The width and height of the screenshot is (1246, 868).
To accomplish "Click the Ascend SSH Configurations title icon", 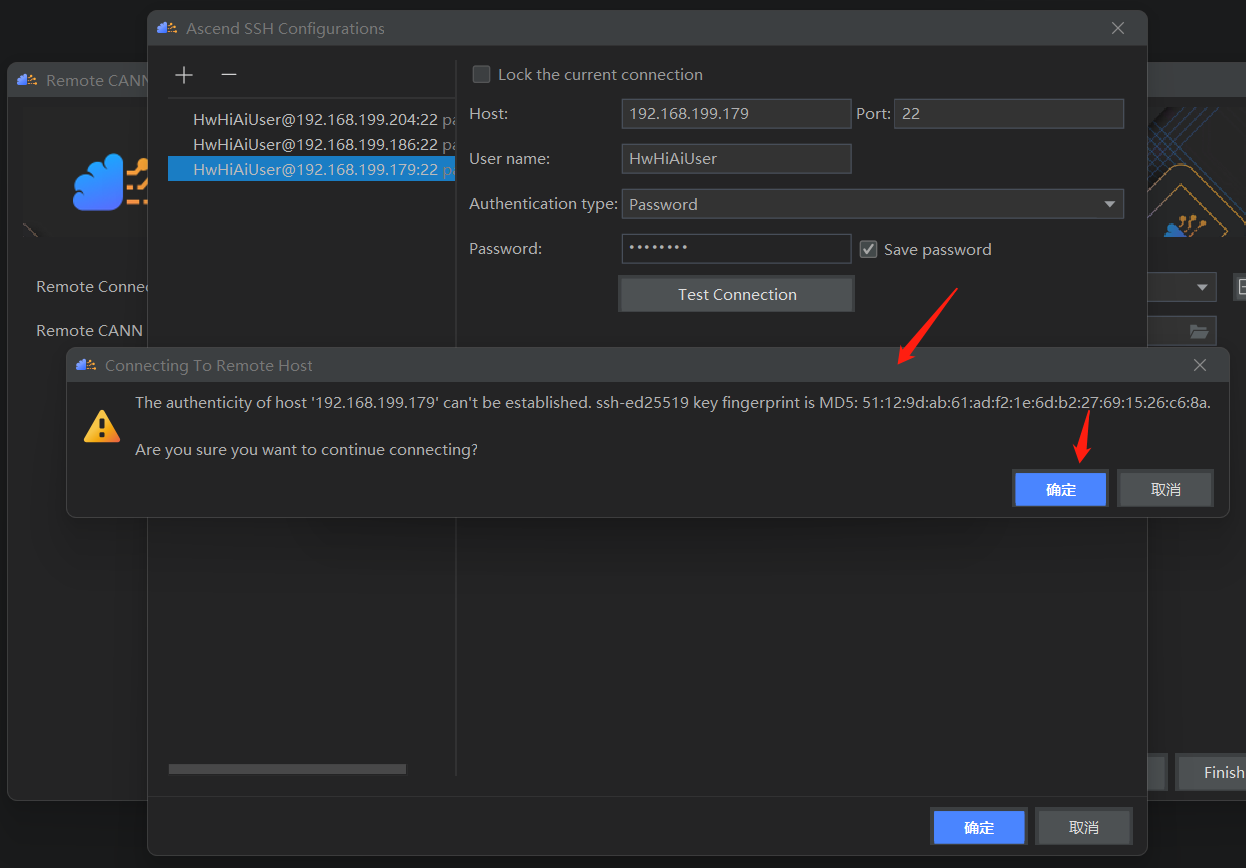I will pyautogui.click(x=167, y=28).
